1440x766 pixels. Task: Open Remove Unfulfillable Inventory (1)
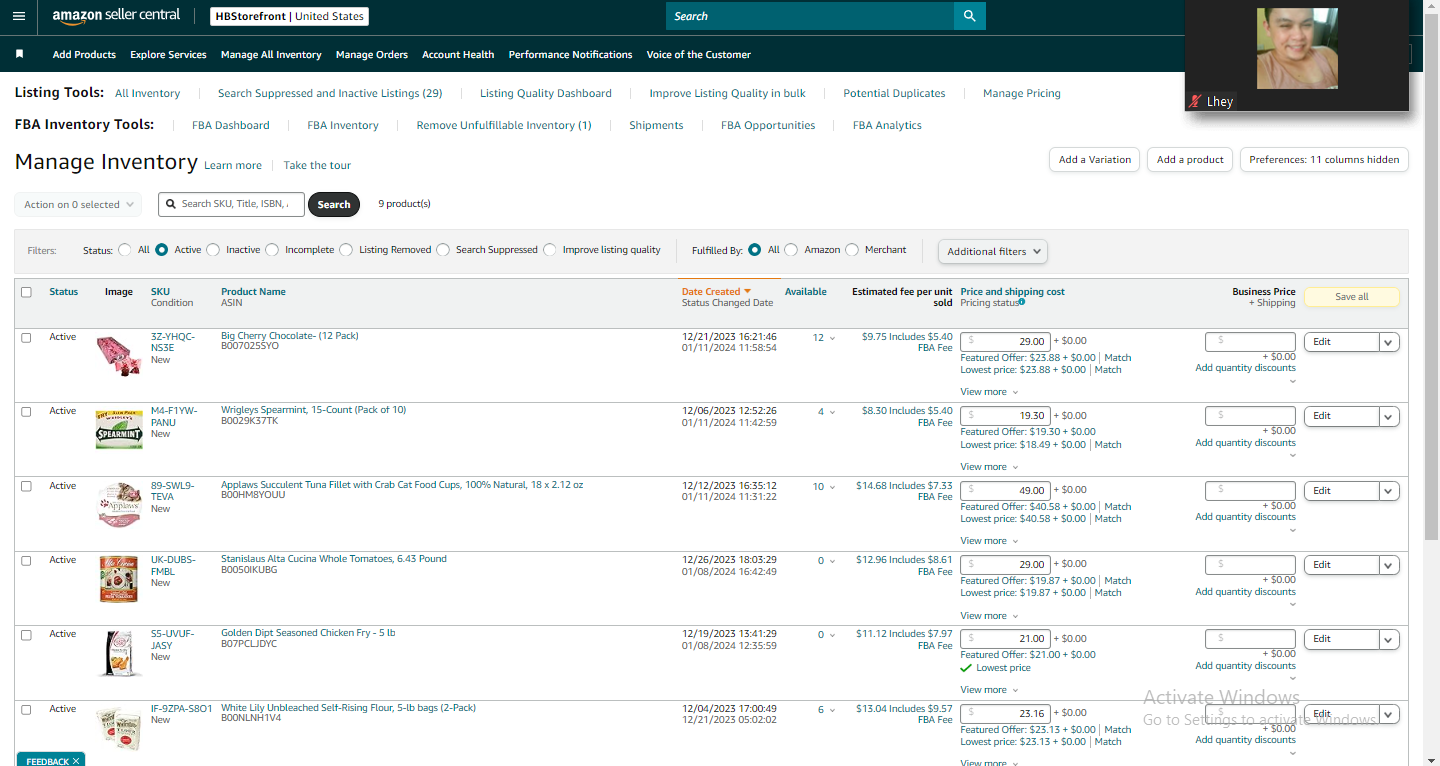point(504,125)
